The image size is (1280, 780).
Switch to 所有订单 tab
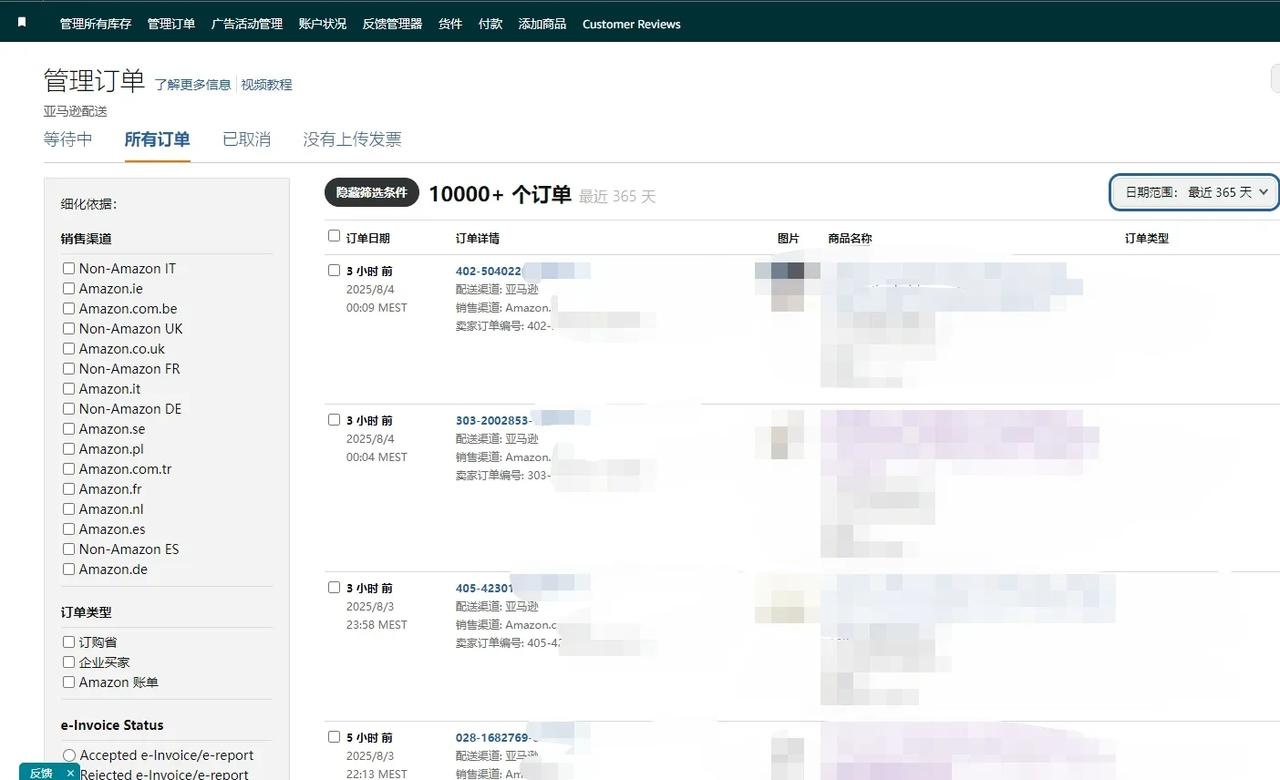[x=157, y=139]
